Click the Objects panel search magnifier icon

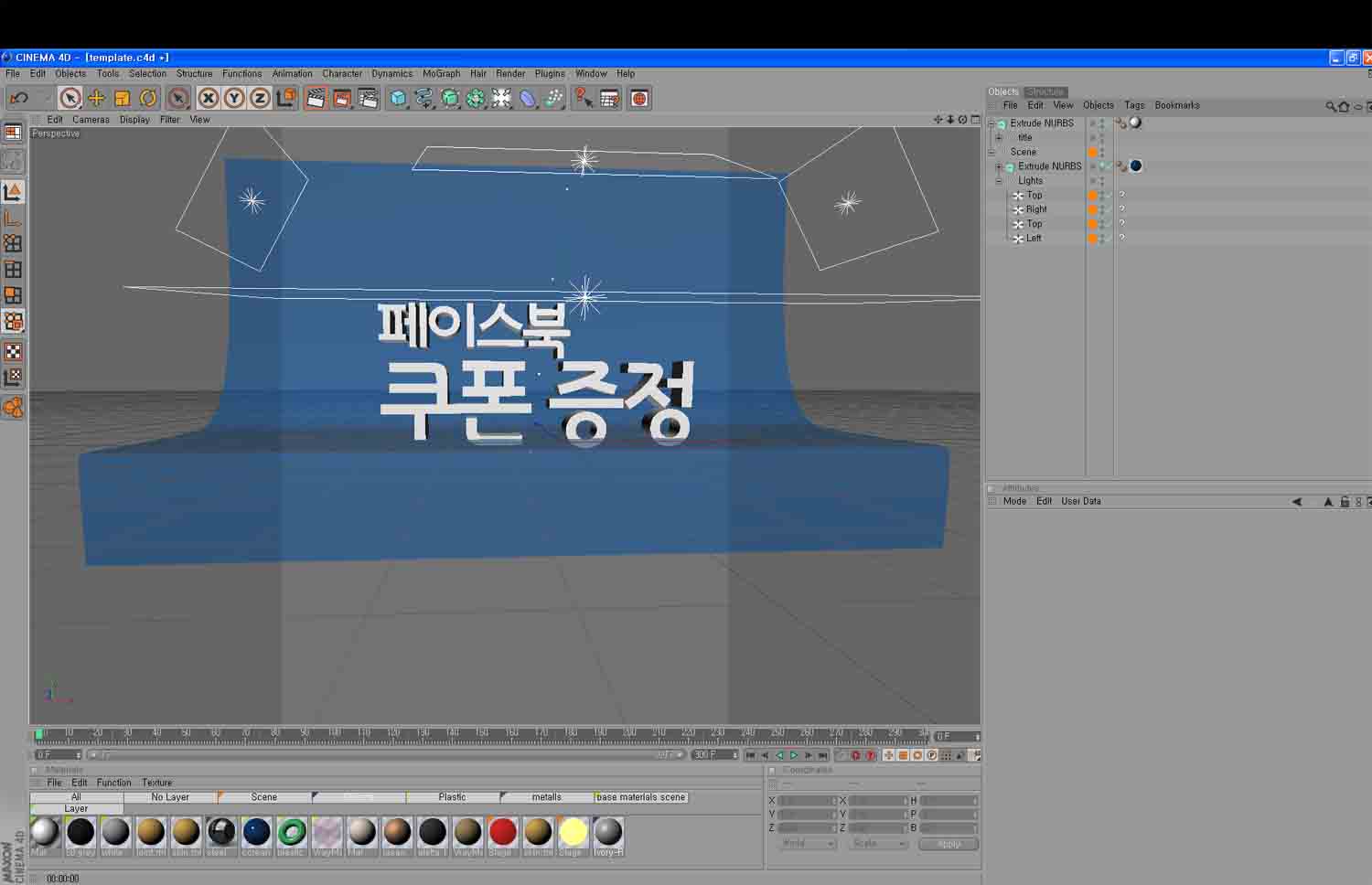(1331, 106)
